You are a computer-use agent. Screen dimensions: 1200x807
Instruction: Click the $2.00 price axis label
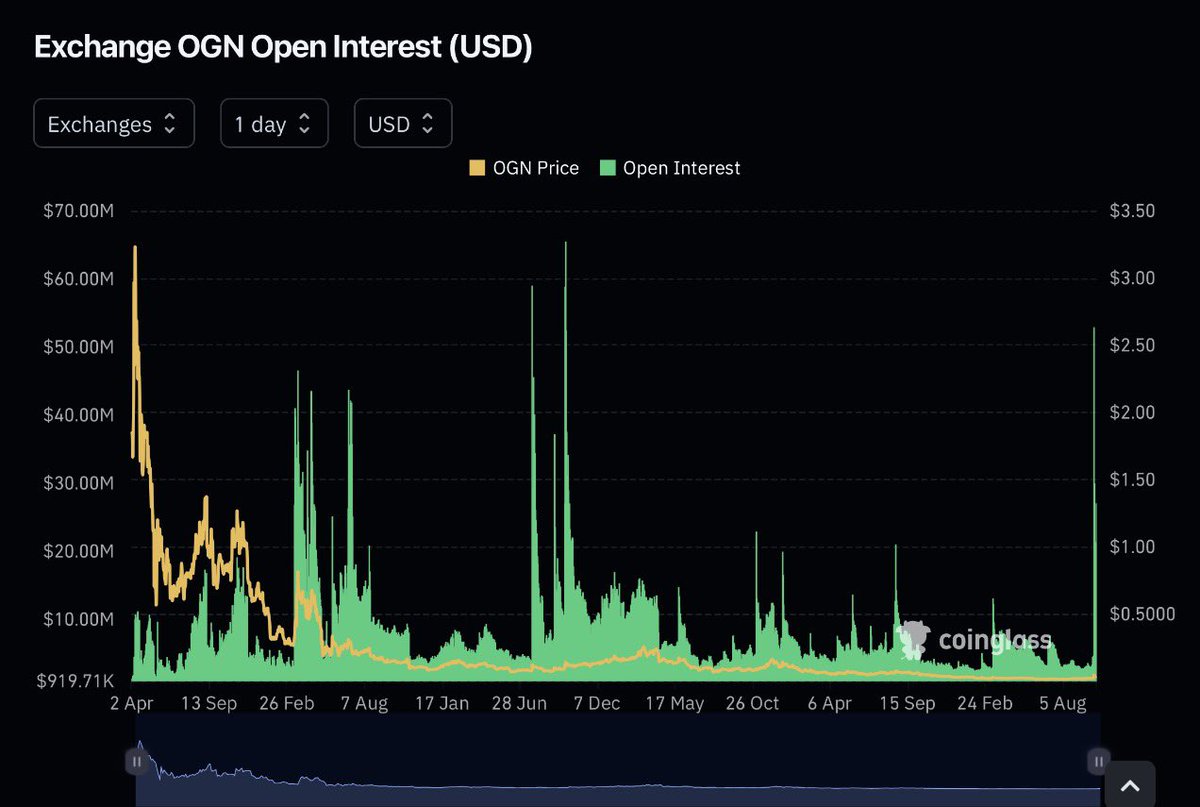pyautogui.click(x=1132, y=412)
